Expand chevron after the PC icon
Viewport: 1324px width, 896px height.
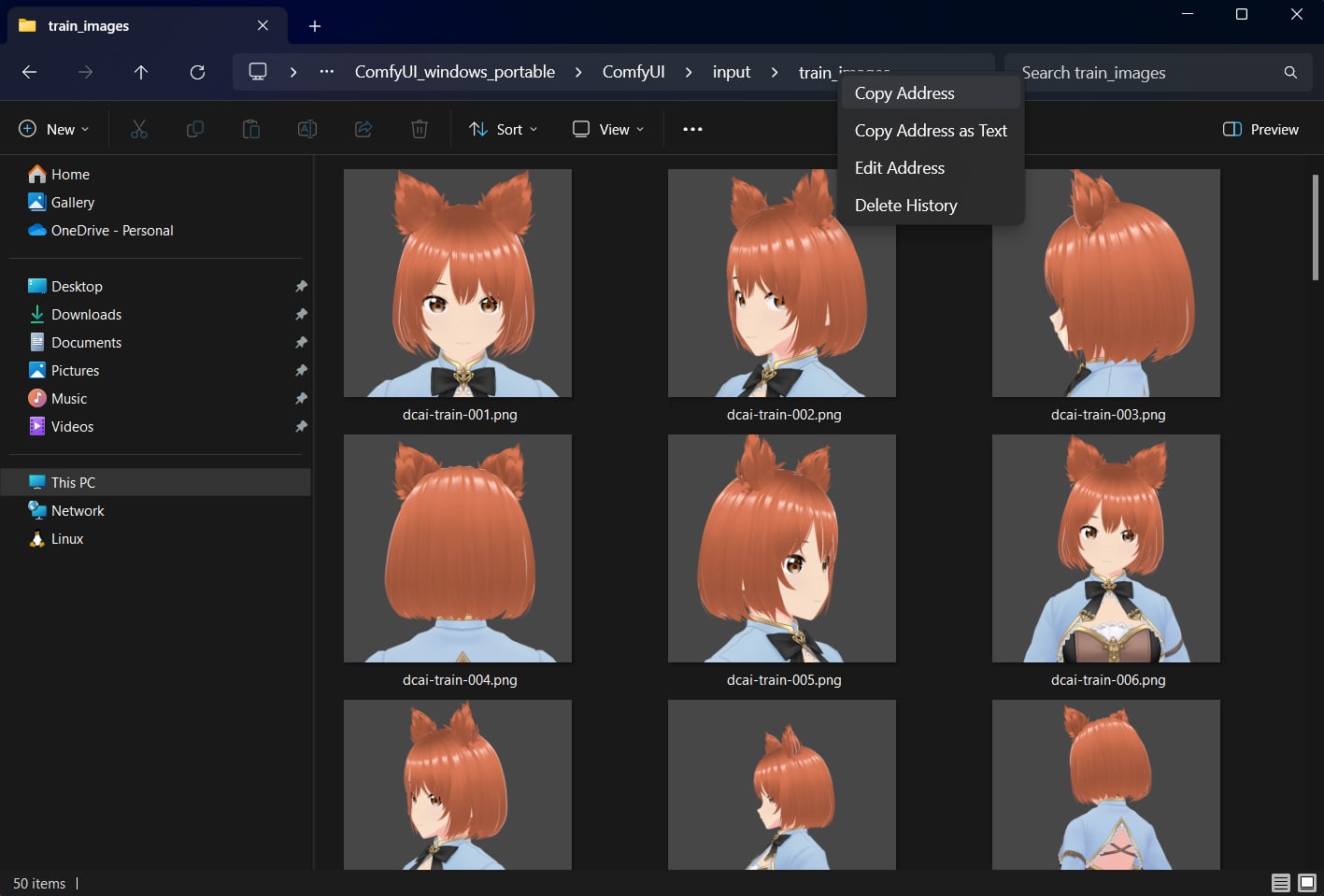[293, 72]
